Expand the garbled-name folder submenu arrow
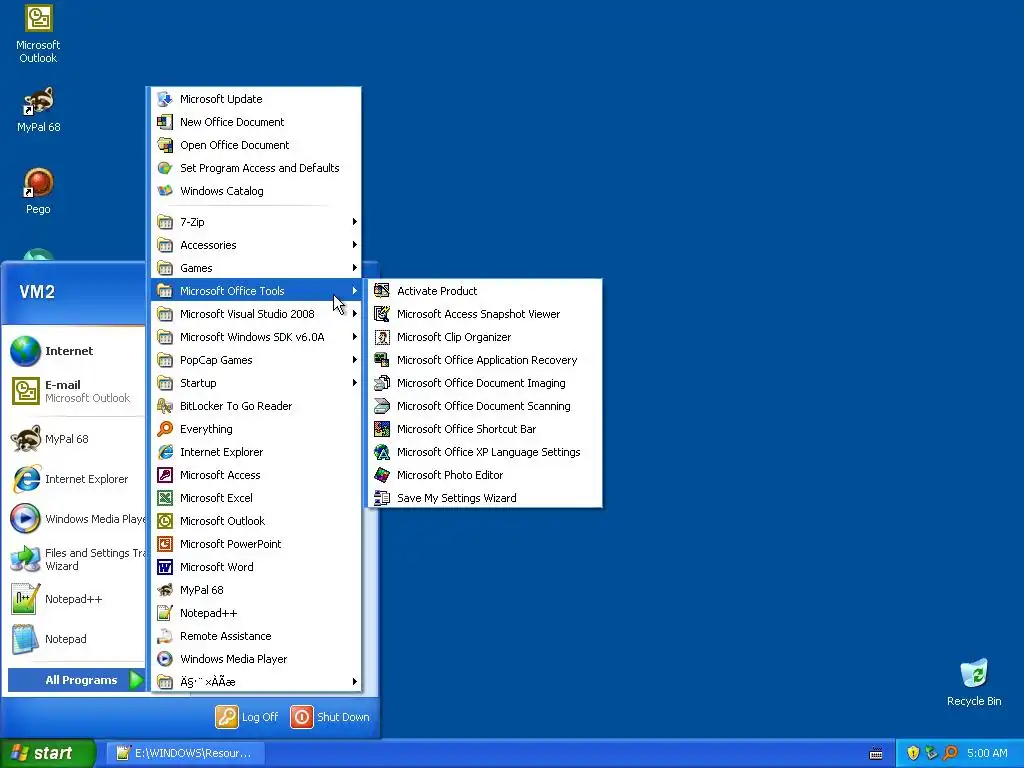Screen dimensions: 1024x768 pos(355,682)
